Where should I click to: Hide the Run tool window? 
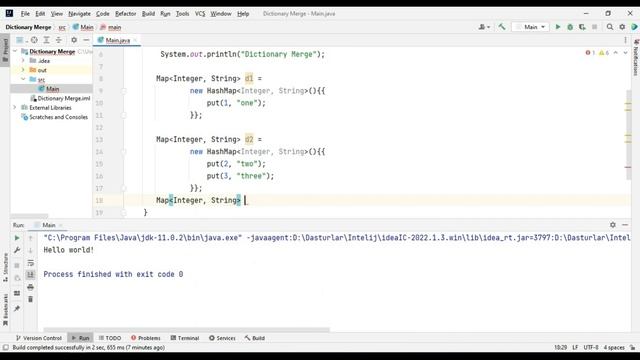coord(625,225)
